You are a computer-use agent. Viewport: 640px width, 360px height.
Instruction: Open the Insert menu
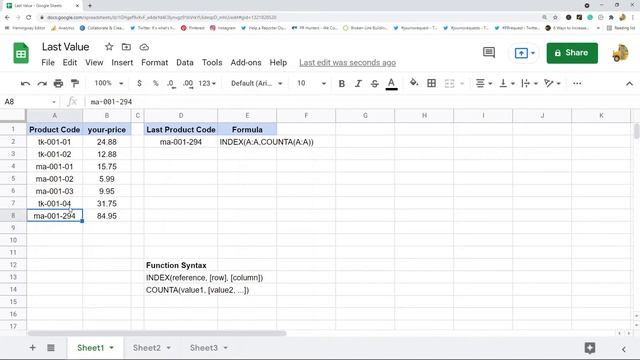122,62
